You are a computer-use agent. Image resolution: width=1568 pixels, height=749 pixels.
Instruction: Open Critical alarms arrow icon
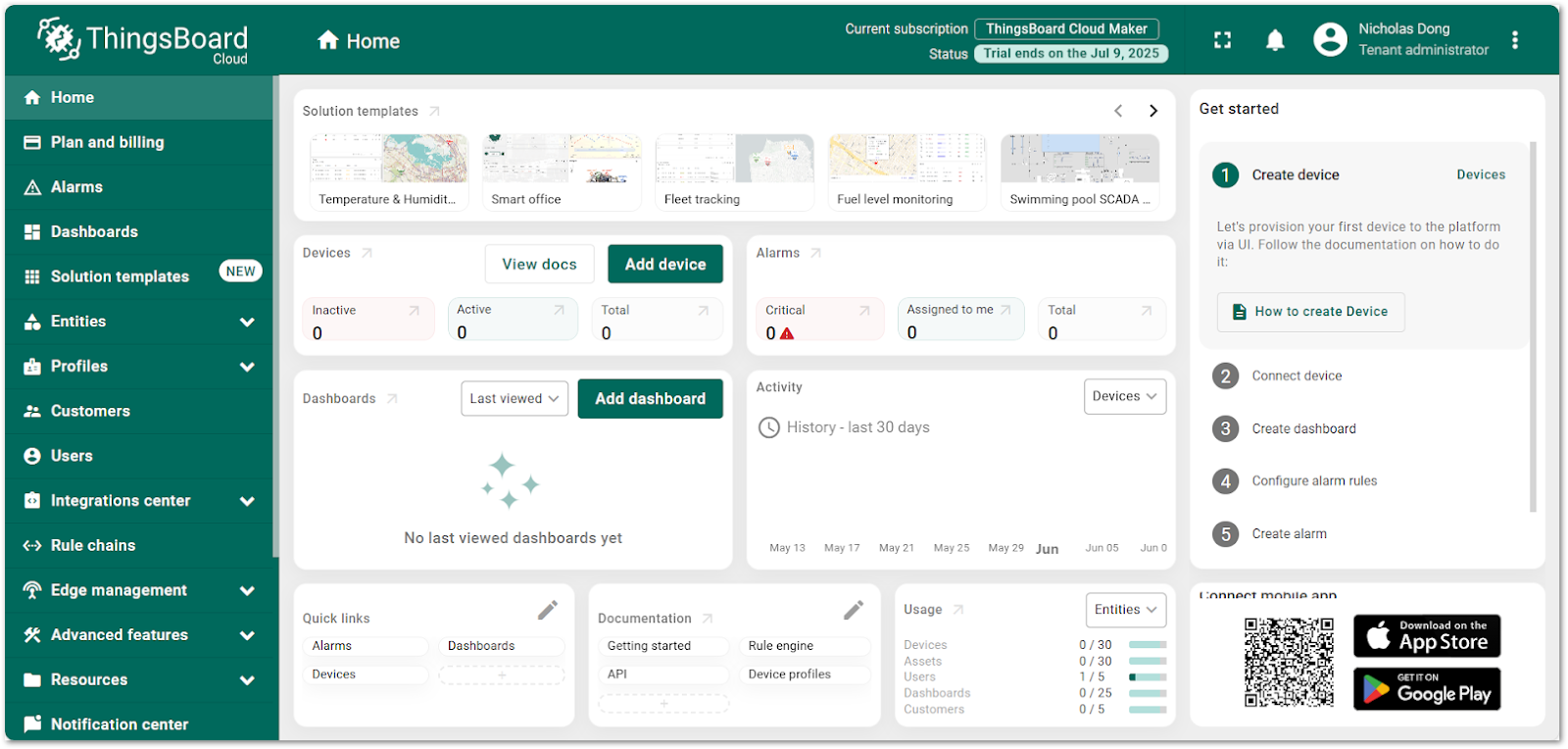[864, 311]
